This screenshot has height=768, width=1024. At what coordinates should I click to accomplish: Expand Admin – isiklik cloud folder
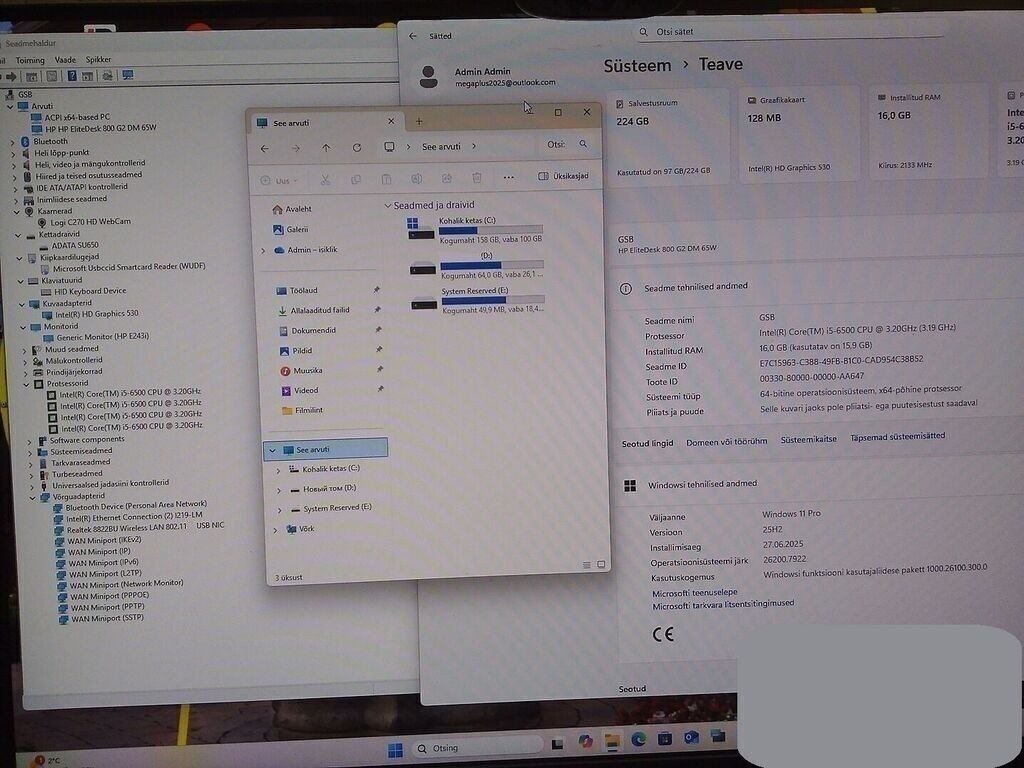coord(263,250)
